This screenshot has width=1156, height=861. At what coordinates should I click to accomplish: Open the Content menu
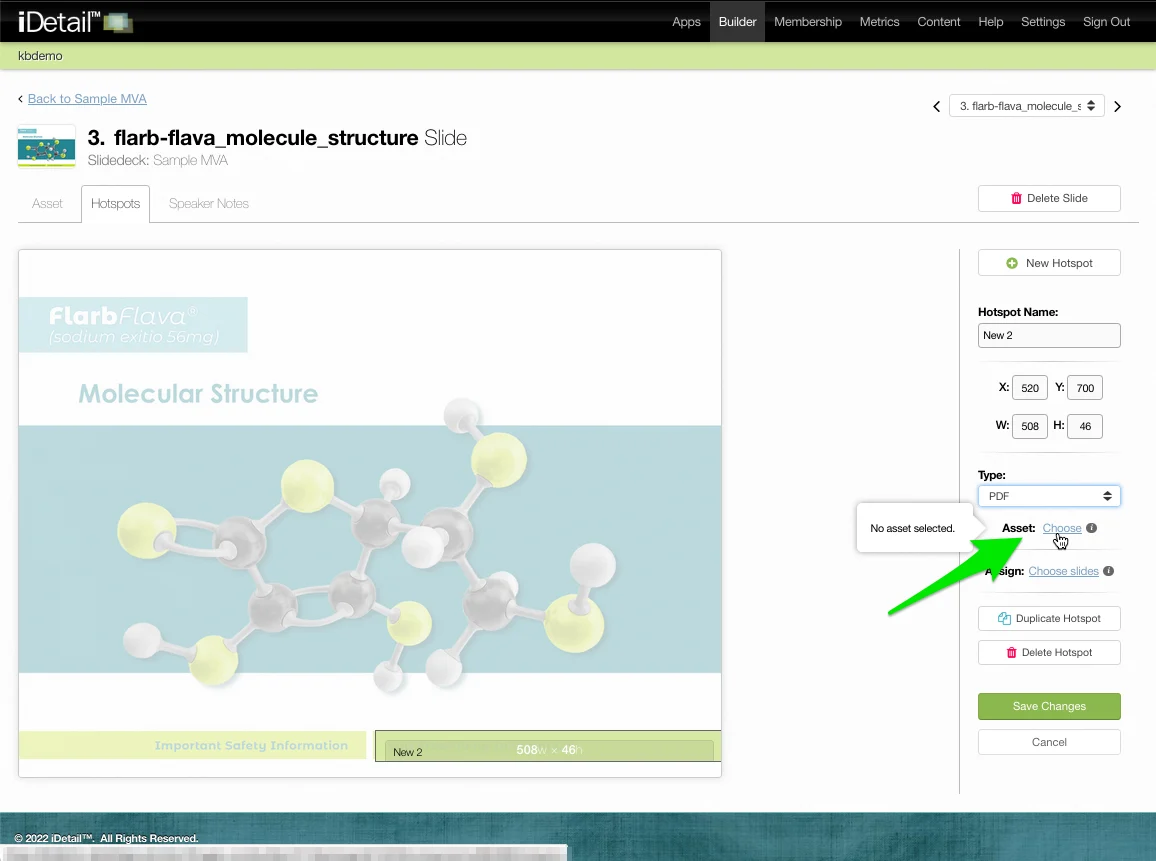tap(939, 21)
